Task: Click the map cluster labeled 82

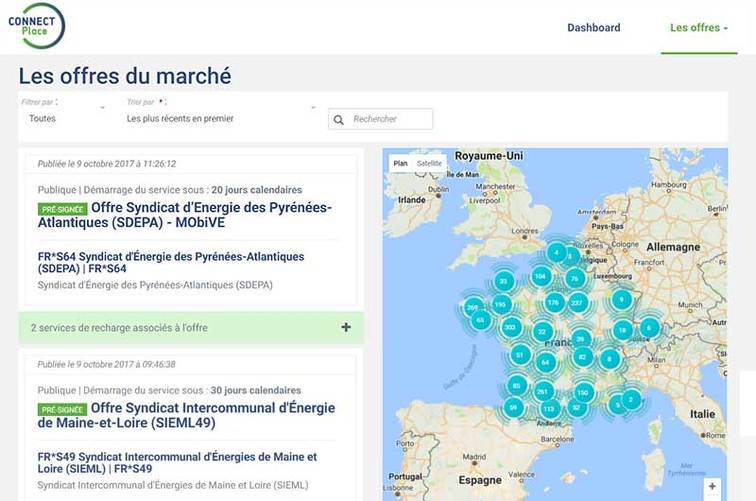Action: [x=582, y=357]
